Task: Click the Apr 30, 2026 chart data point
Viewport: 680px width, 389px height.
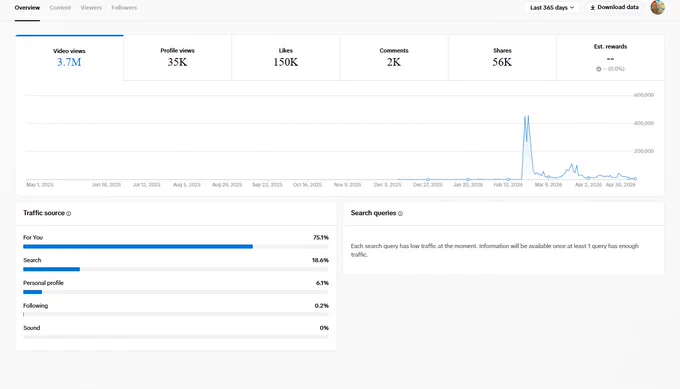Action: 635,179
